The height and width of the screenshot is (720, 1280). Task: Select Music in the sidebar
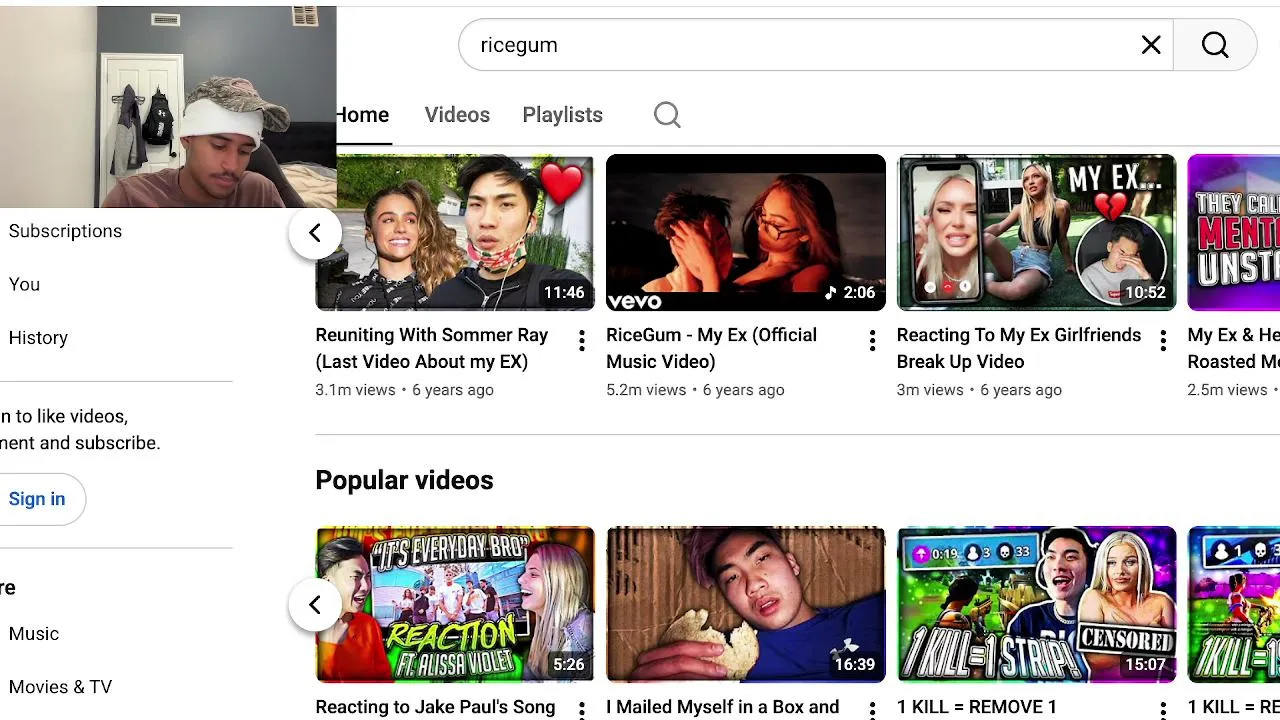point(34,634)
